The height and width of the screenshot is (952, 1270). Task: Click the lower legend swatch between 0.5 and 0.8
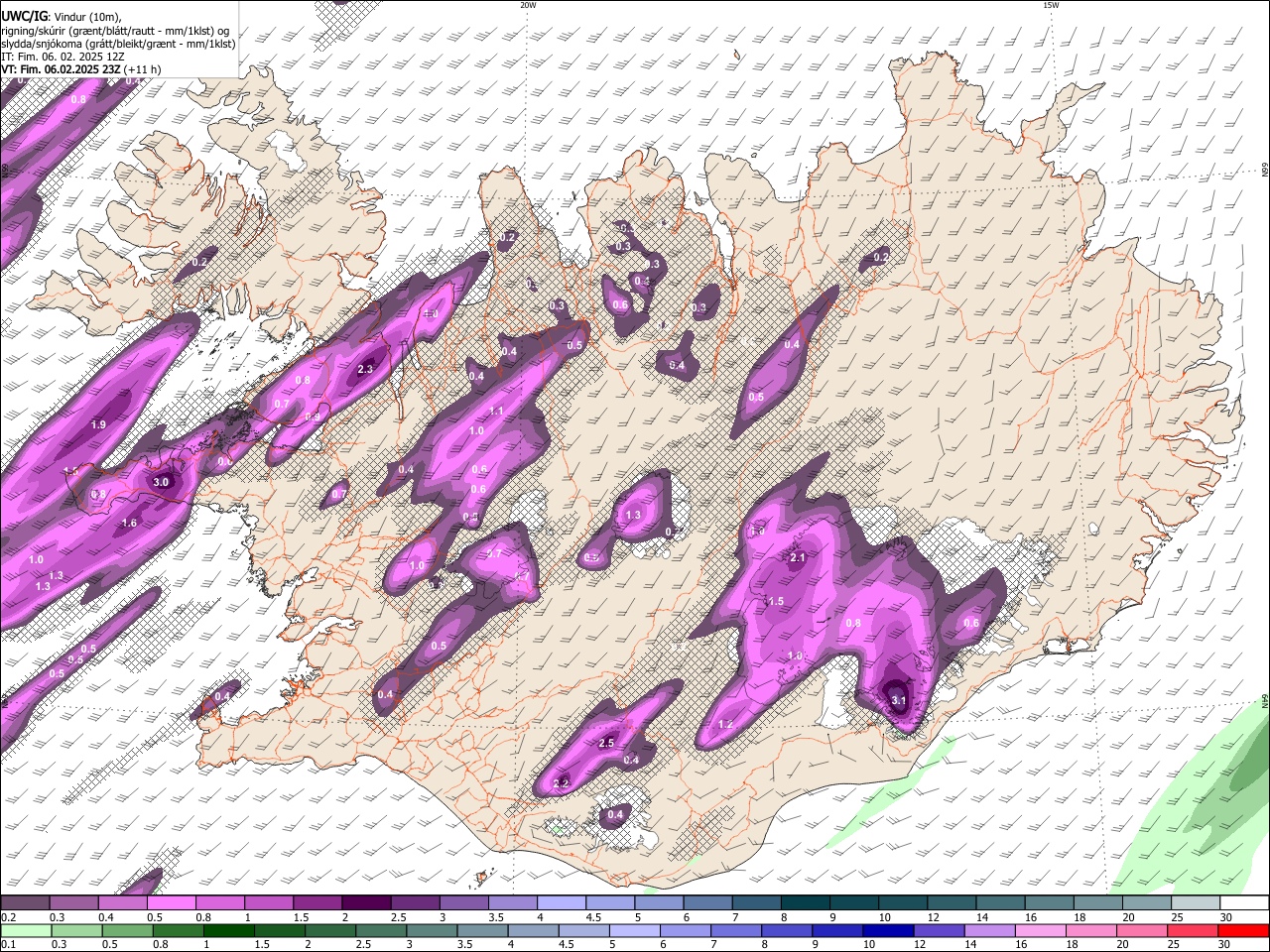click(x=127, y=930)
